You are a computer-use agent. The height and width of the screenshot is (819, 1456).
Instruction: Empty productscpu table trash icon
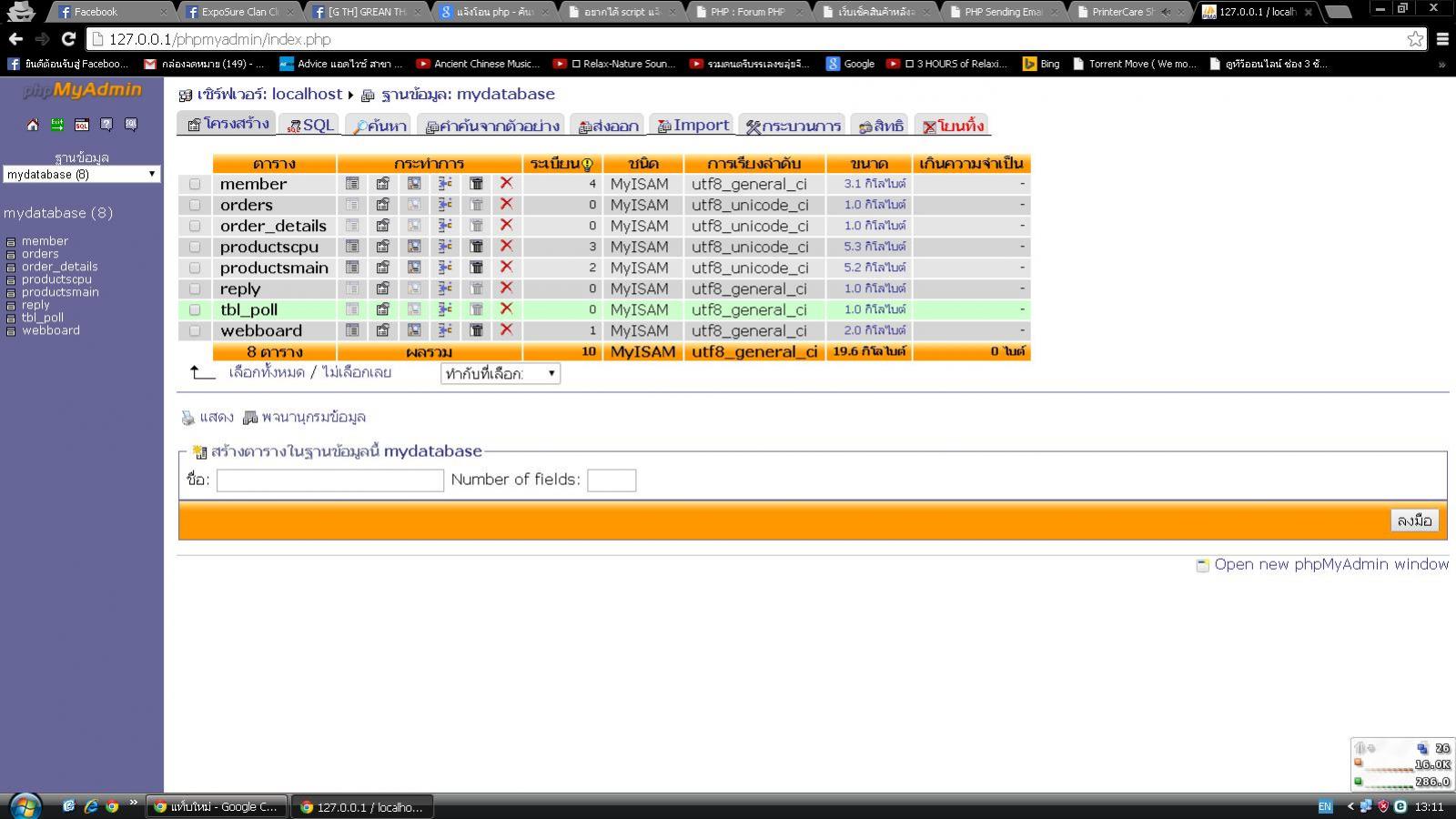pyautogui.click(x=476, y=247)
